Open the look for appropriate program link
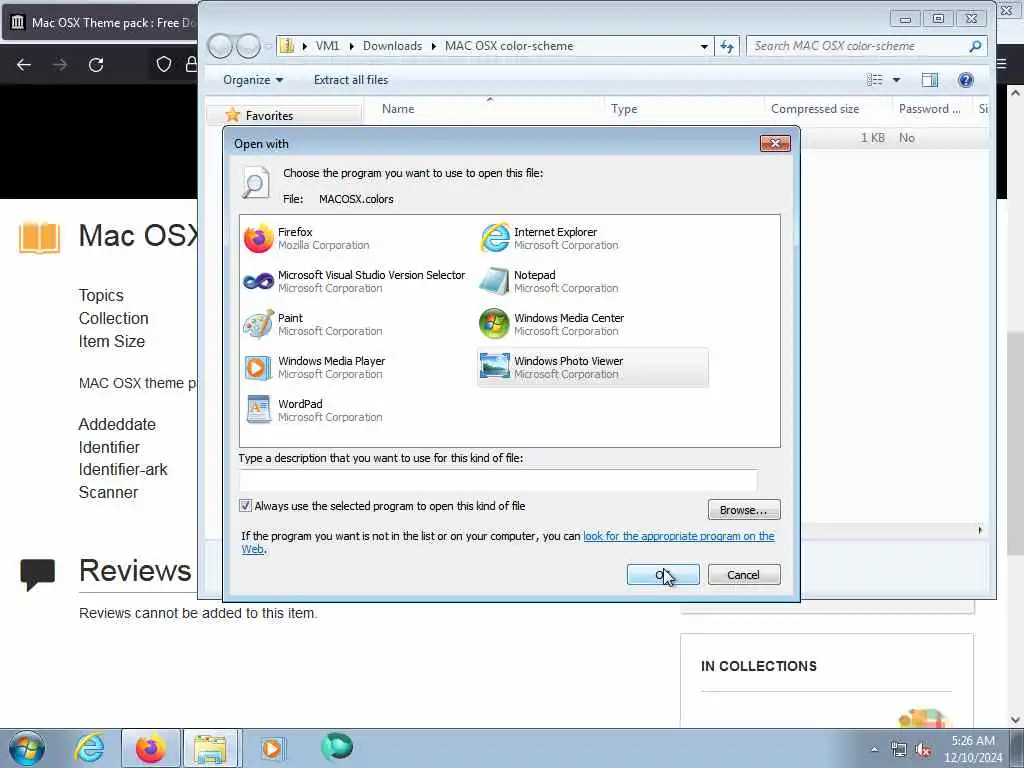1024x768 pixels. tap(679, 536)
